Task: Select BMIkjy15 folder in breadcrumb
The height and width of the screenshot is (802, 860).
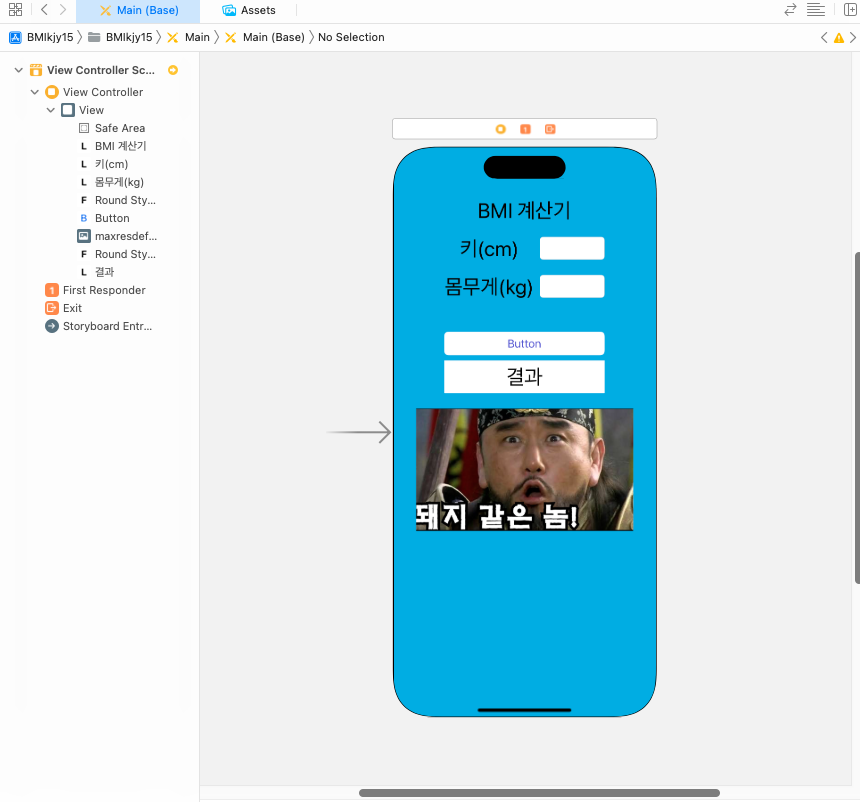Action: pos(120,37)
